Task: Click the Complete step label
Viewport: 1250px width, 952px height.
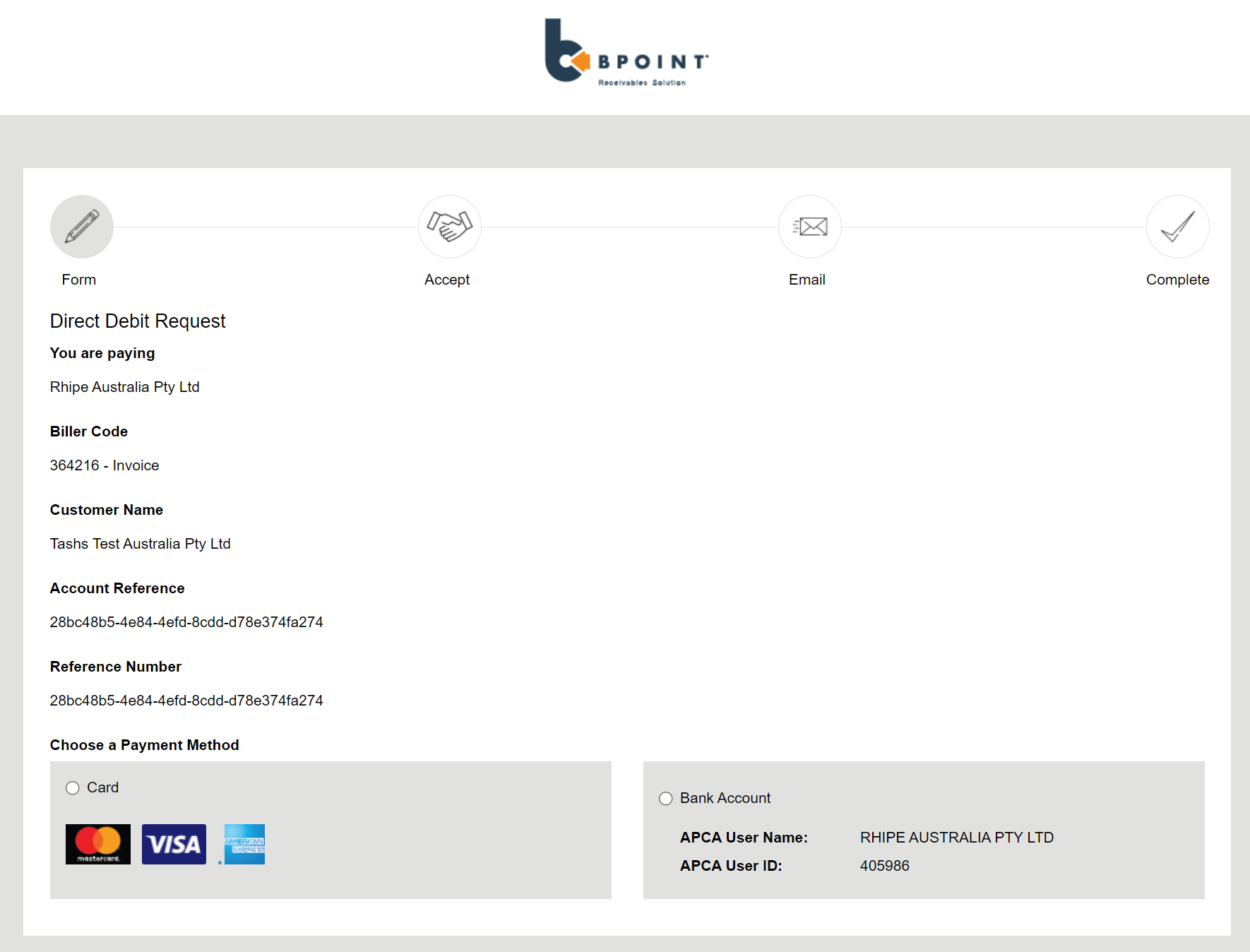Action: point(1177,280)
